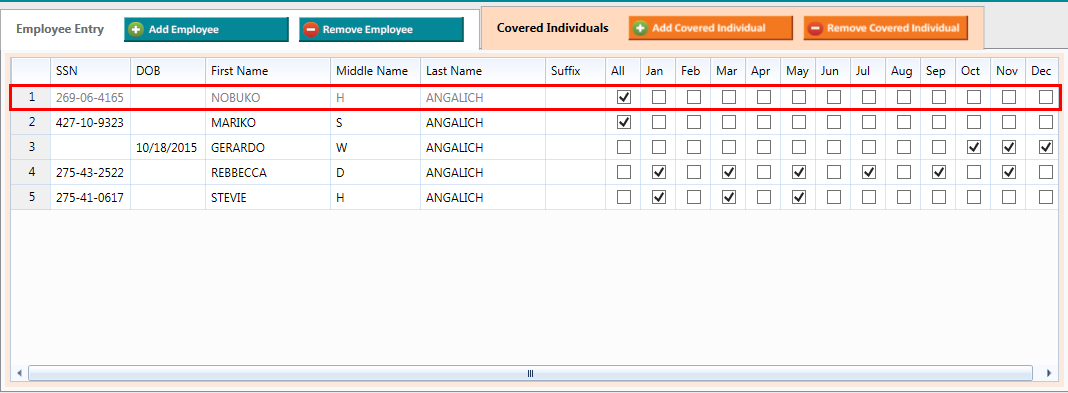Screen dimensions: 1068x393
Task: Check Jan coverage for MARIKO
Action: [659, 123]
